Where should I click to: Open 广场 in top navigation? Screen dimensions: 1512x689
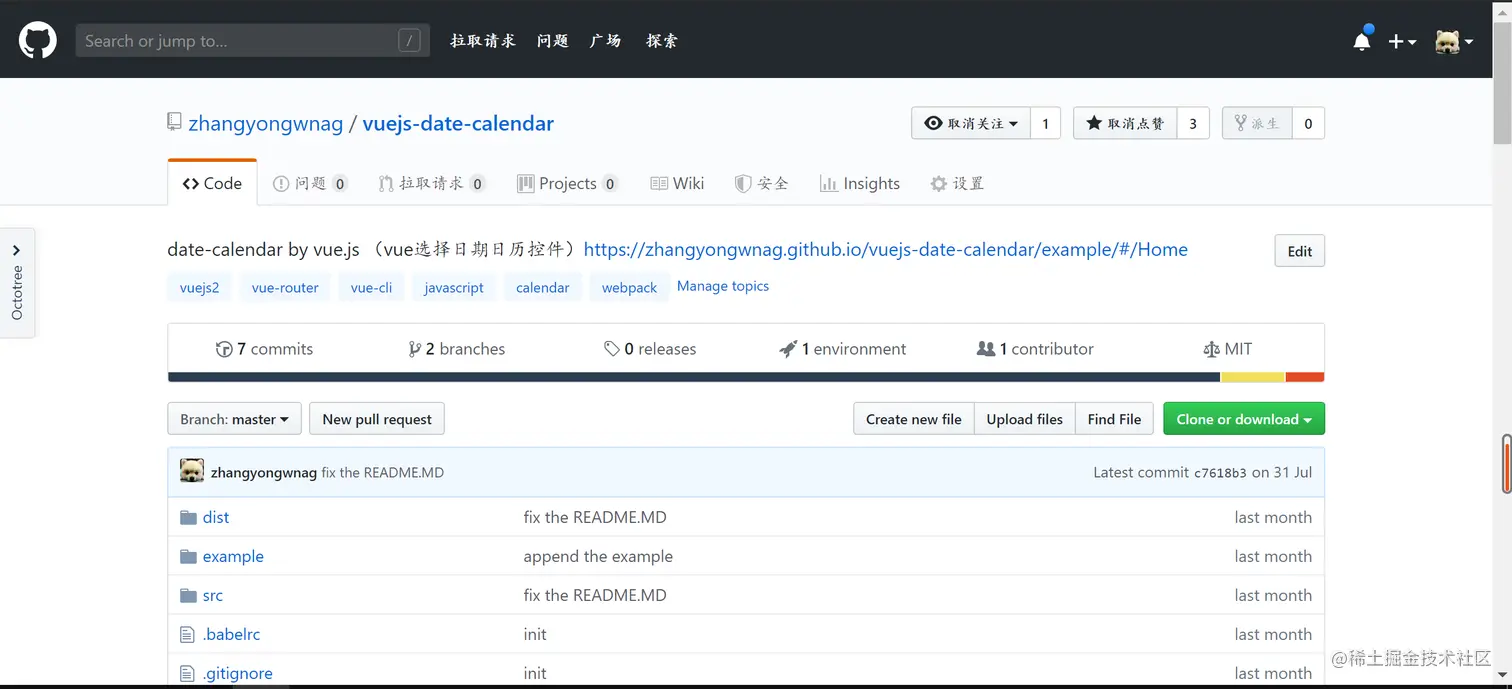click(x=606, y=41)
